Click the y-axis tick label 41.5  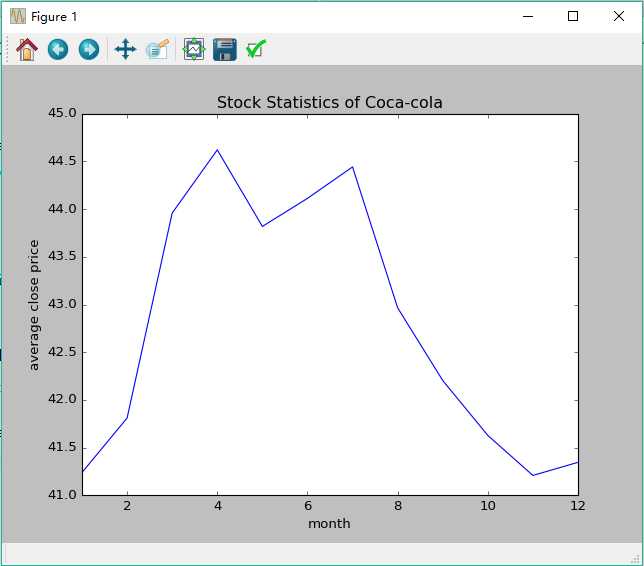tap(62, 447)
